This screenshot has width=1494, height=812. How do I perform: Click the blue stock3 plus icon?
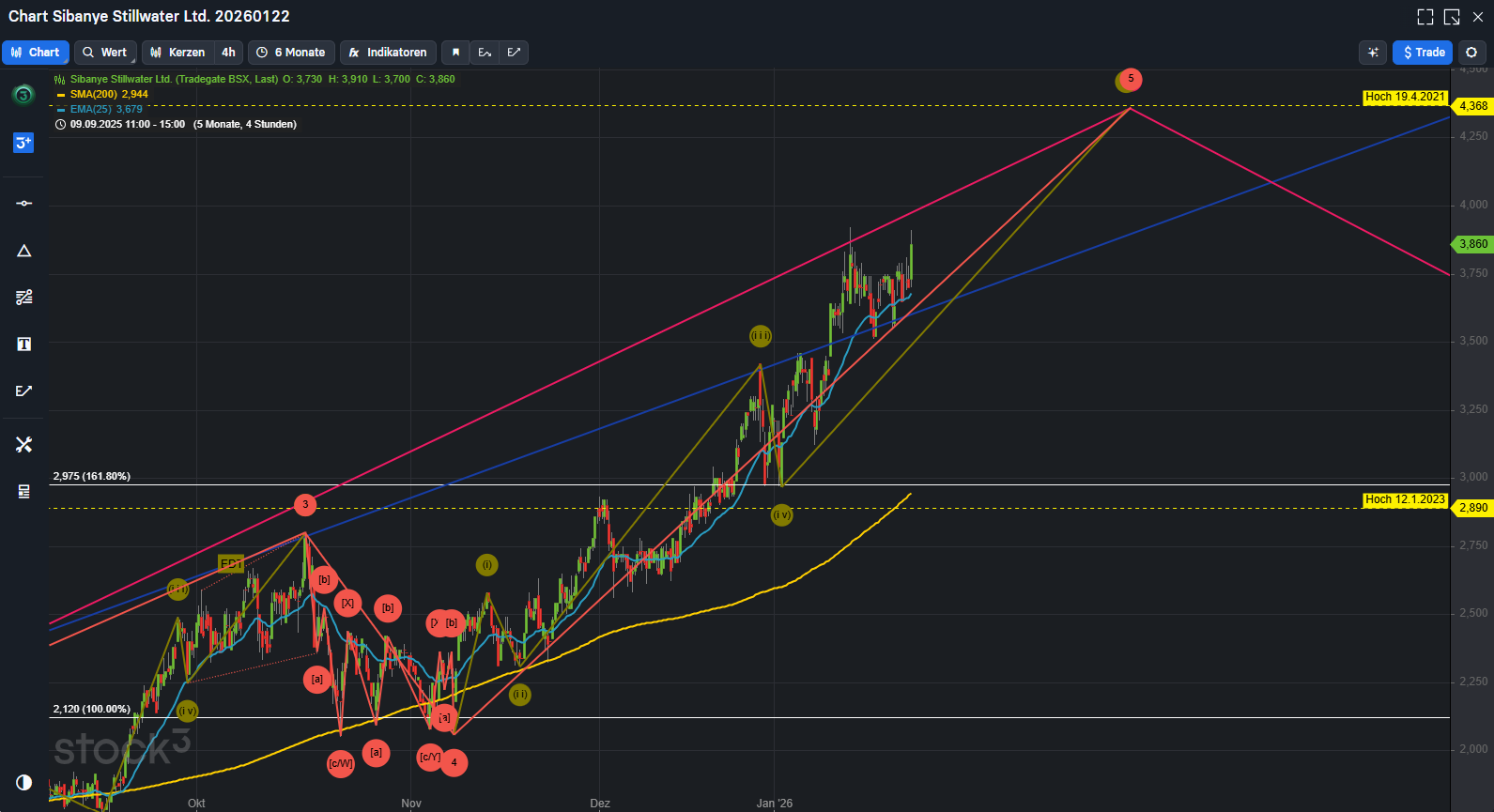(x=23, y=143)
